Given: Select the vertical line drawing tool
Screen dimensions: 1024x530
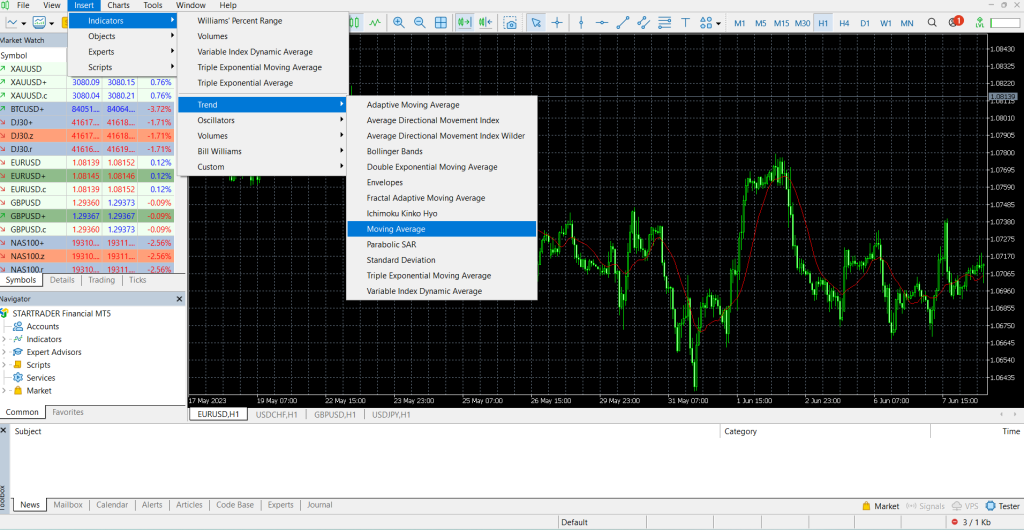Looking at the screenshot, I should [x=581, y=23].
